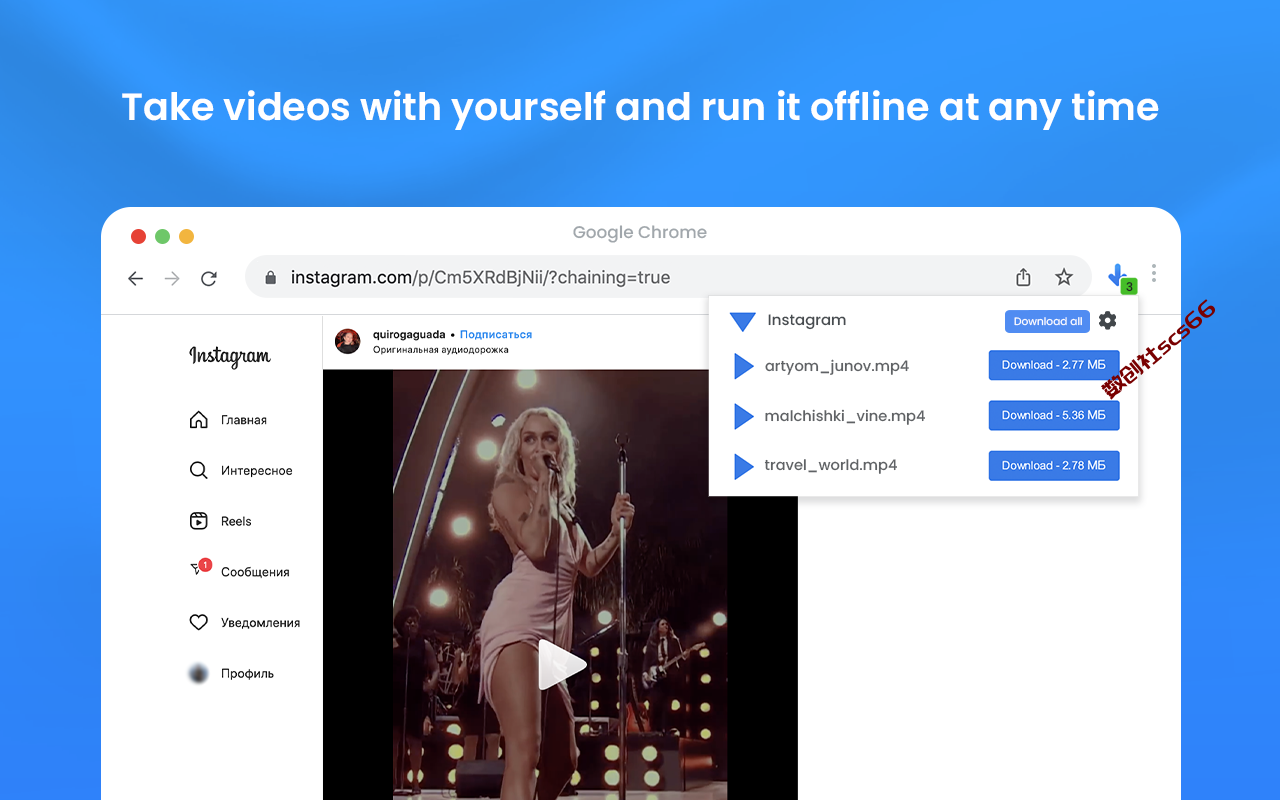Click Подписаться follow link

point(496,334)
